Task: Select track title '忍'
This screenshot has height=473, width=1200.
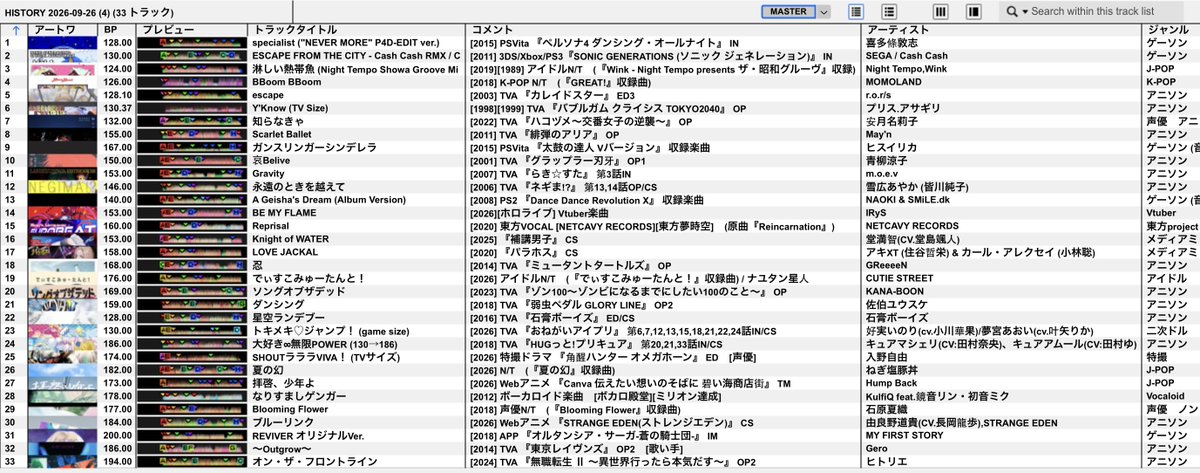Action: pos(258,265)
